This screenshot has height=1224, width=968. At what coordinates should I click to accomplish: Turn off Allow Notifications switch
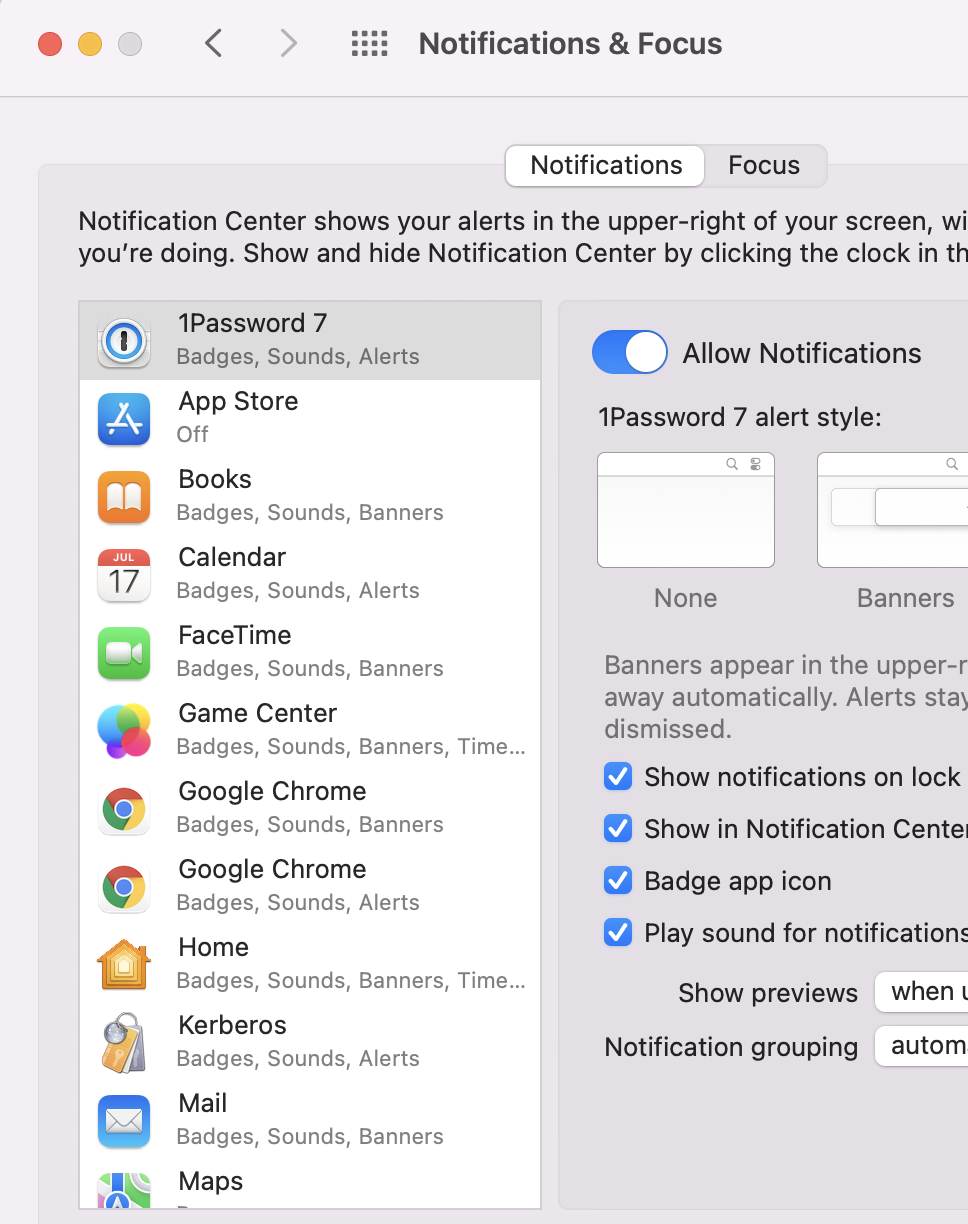[630, 353]
